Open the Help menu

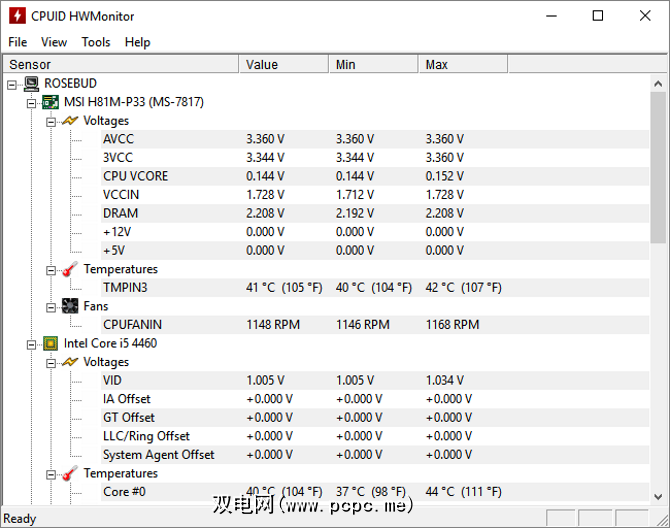click(138, 42)
